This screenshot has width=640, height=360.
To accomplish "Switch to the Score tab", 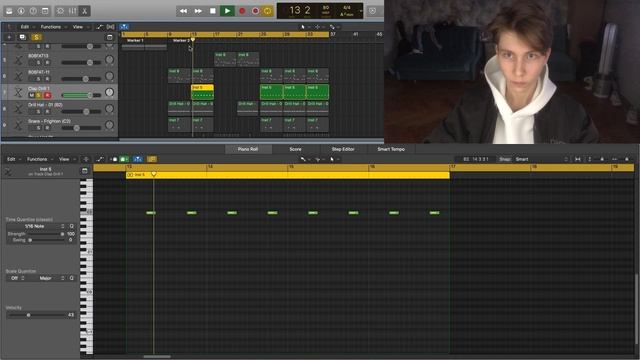I will (295, 149).
